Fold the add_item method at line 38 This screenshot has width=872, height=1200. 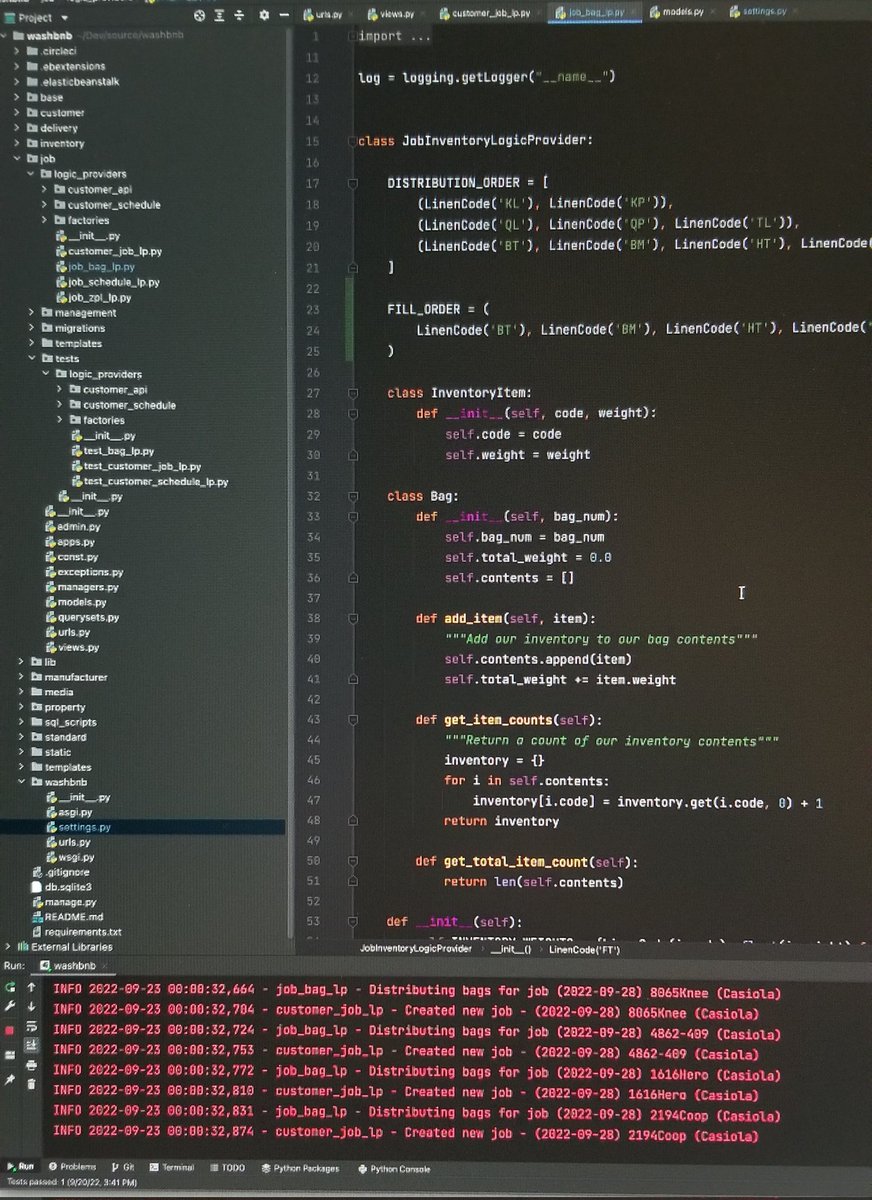coord(352,619)
